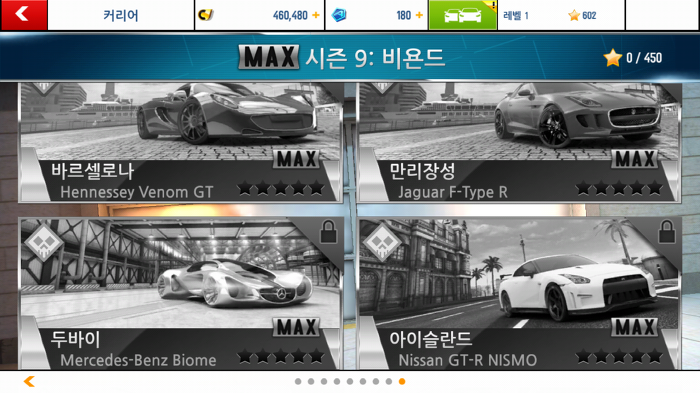The height and width of the screenshot is (393, 700).
Task: Tap the star rating on Jaguar F-Type R
Action: (x=619, y=188)
